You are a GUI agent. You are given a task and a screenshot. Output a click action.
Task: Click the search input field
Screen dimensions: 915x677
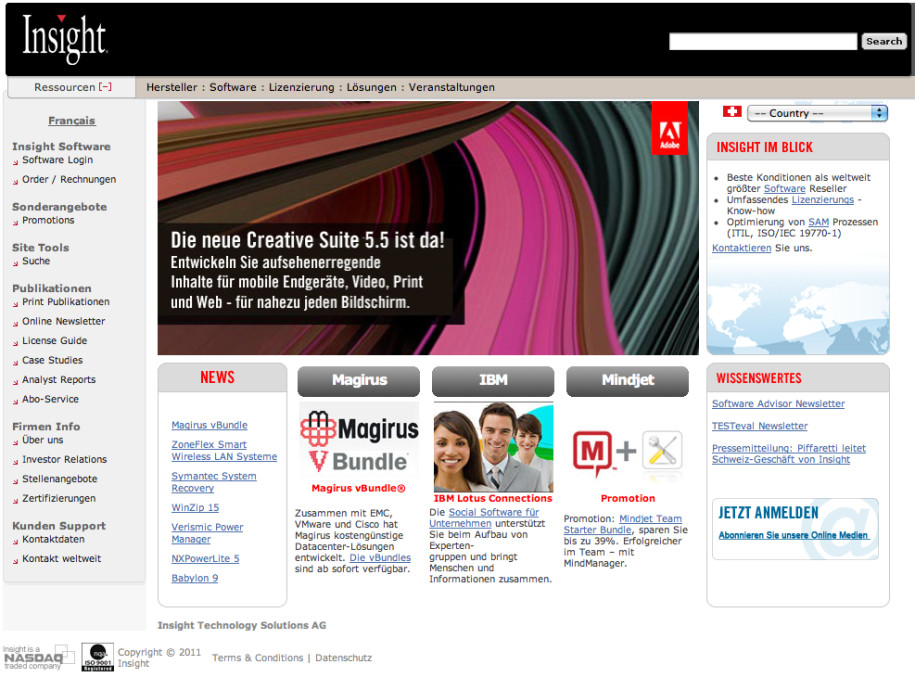pyautogui.click(x=763, y=41)
